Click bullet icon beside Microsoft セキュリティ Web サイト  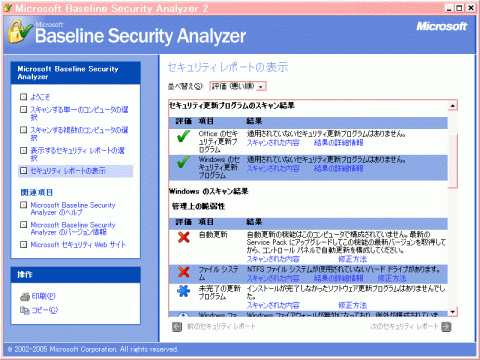[x=23, y=245]
